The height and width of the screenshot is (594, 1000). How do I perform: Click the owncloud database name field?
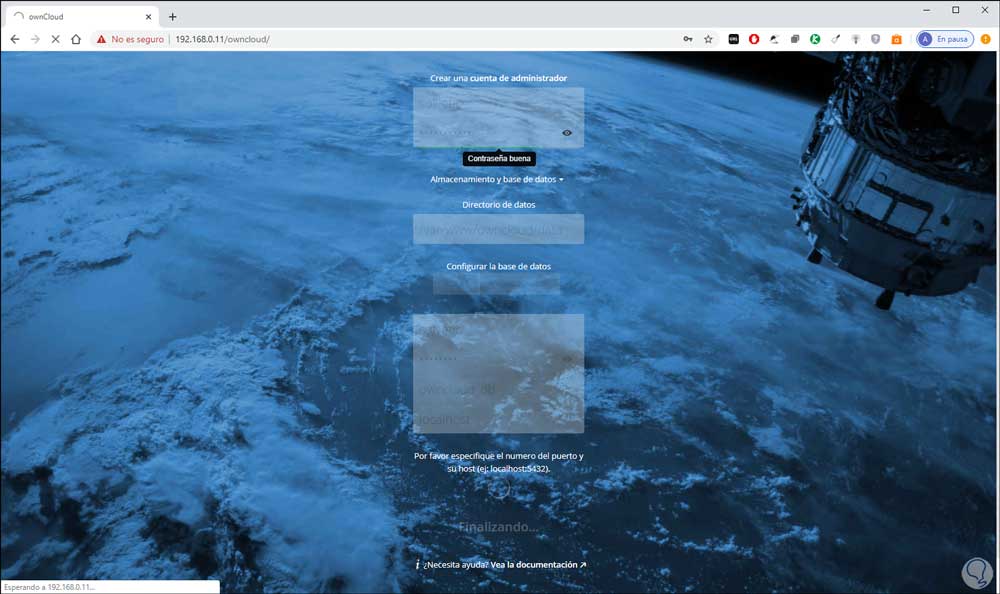(498, 389)
